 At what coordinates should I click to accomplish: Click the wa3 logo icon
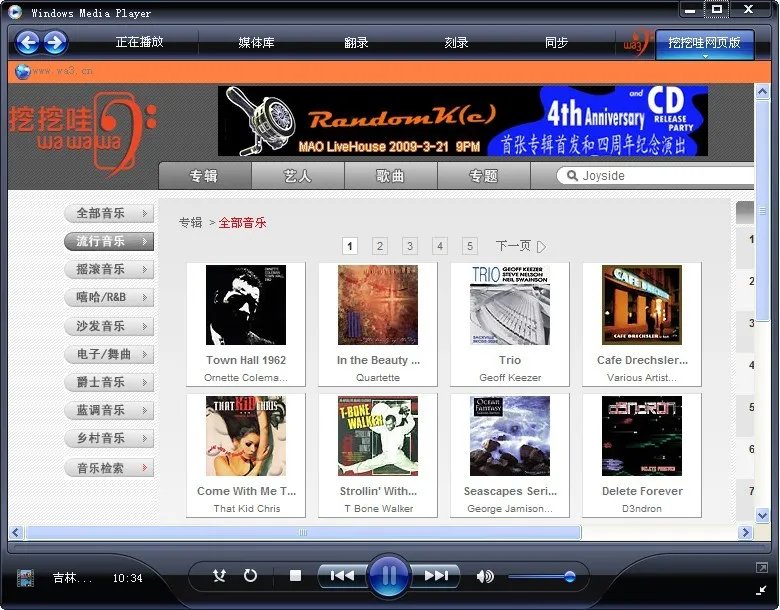636,43
